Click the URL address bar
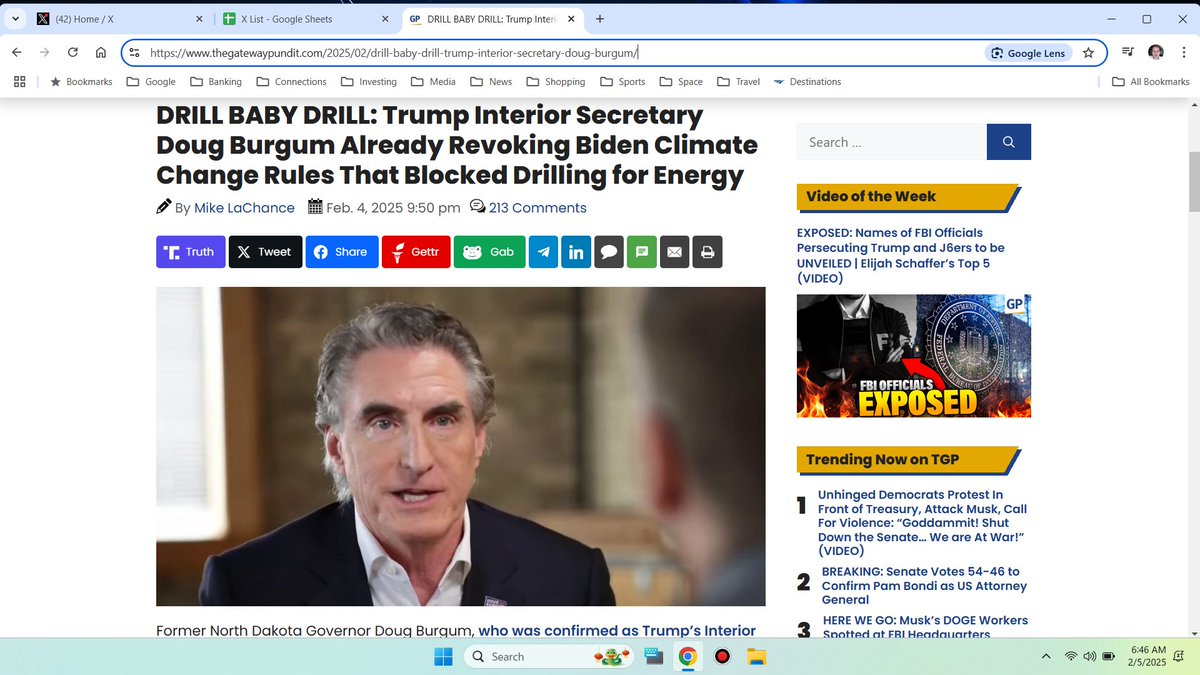Viewport: 1200px width, 675px height. (560, 53)
